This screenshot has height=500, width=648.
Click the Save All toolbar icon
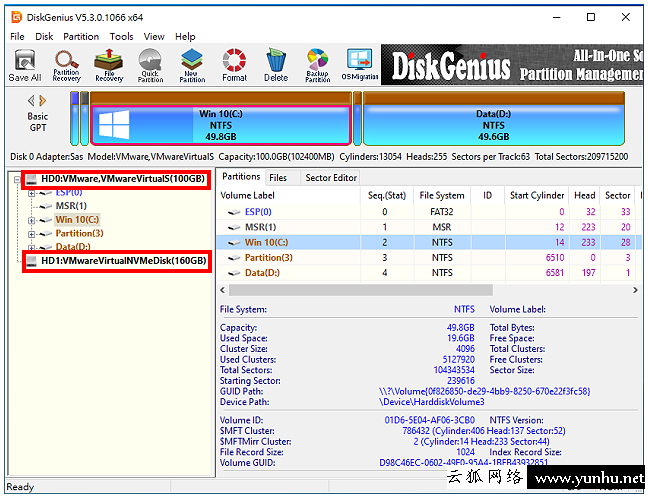[x=25, y=65]
